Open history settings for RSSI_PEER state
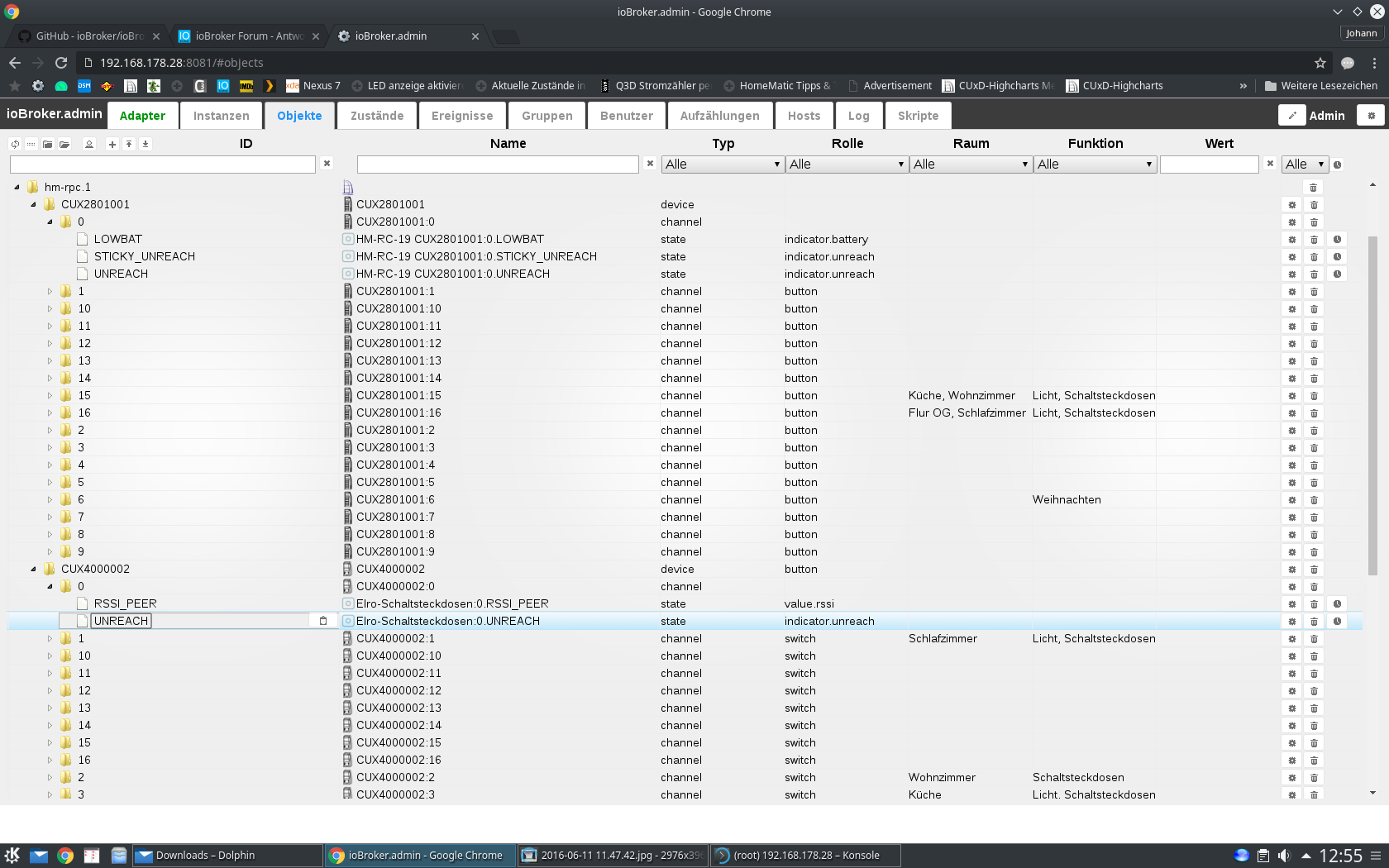 (1337, 604)
